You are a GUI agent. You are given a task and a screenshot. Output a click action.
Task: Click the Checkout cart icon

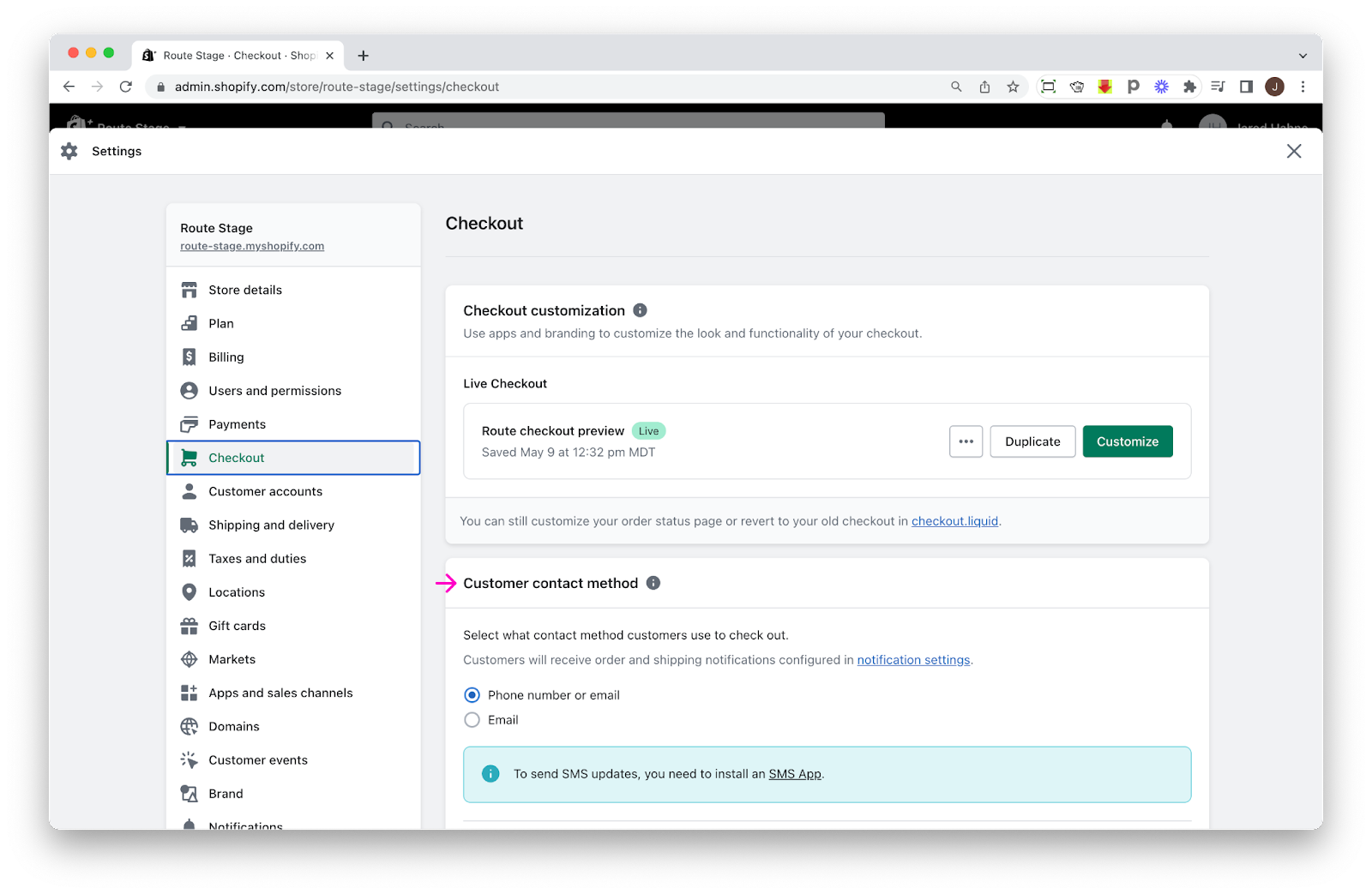coord(189,458)
